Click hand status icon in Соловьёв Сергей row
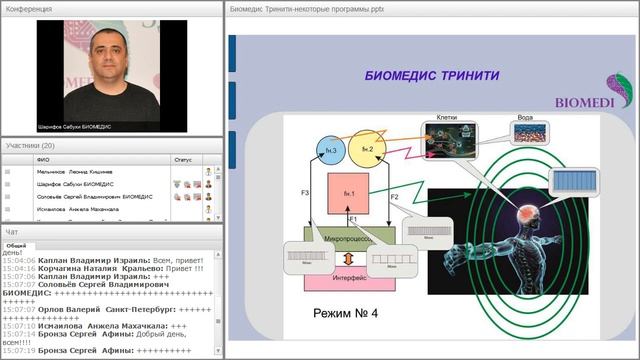This screenshot has width=640, height=360. coord(177,197)
